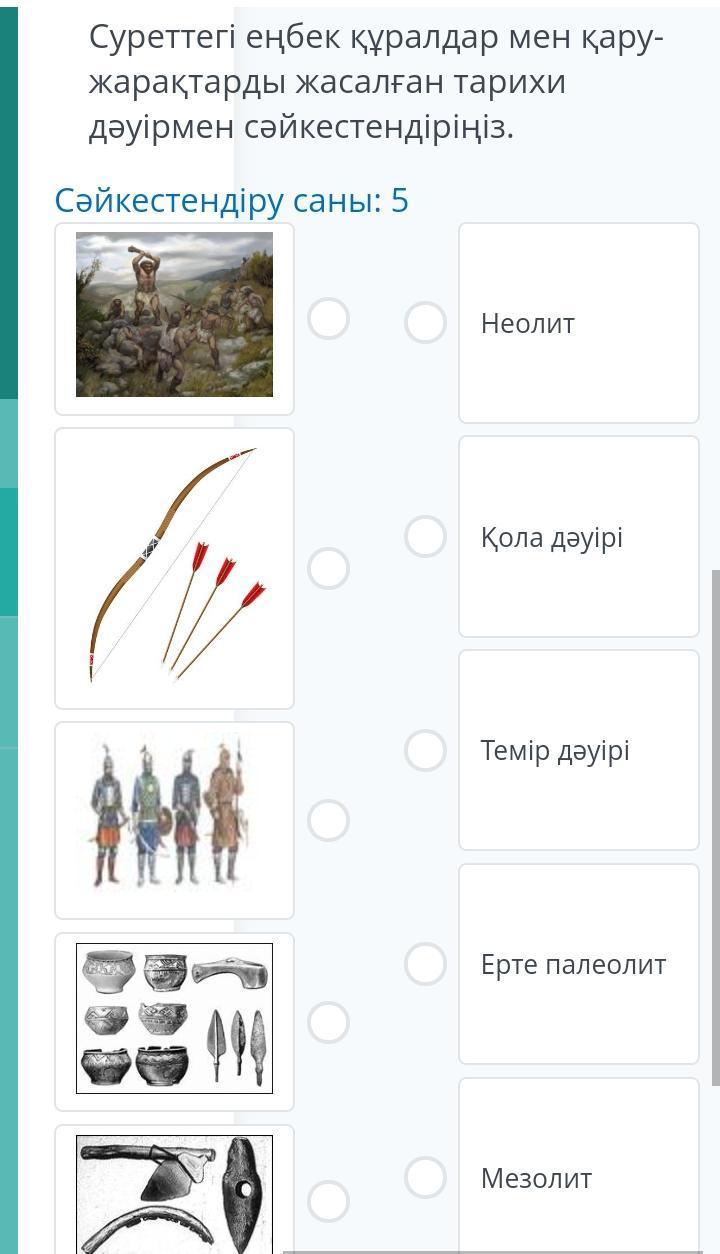Click the Қола дәуірі answer card

pyautogui.click(x=579, y=536)
